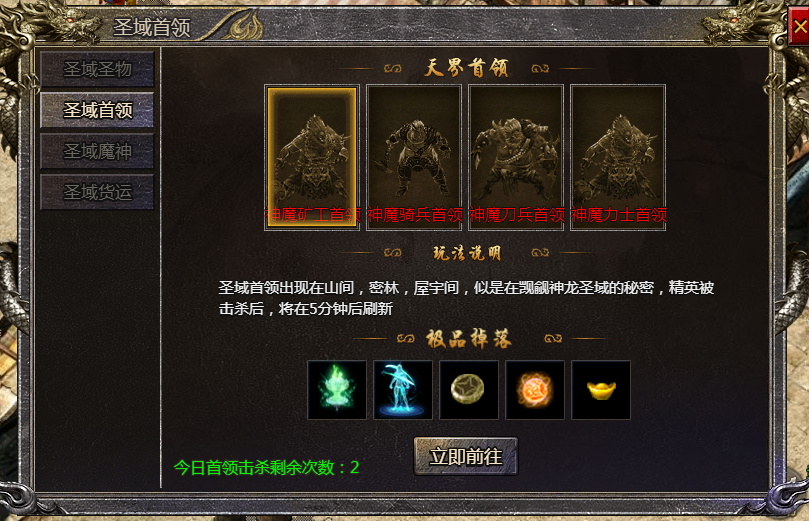This screenshot has width=809, height=521.
Task: Switch to the 圣域魔神 tab
Action: click(x=97, y=151)
